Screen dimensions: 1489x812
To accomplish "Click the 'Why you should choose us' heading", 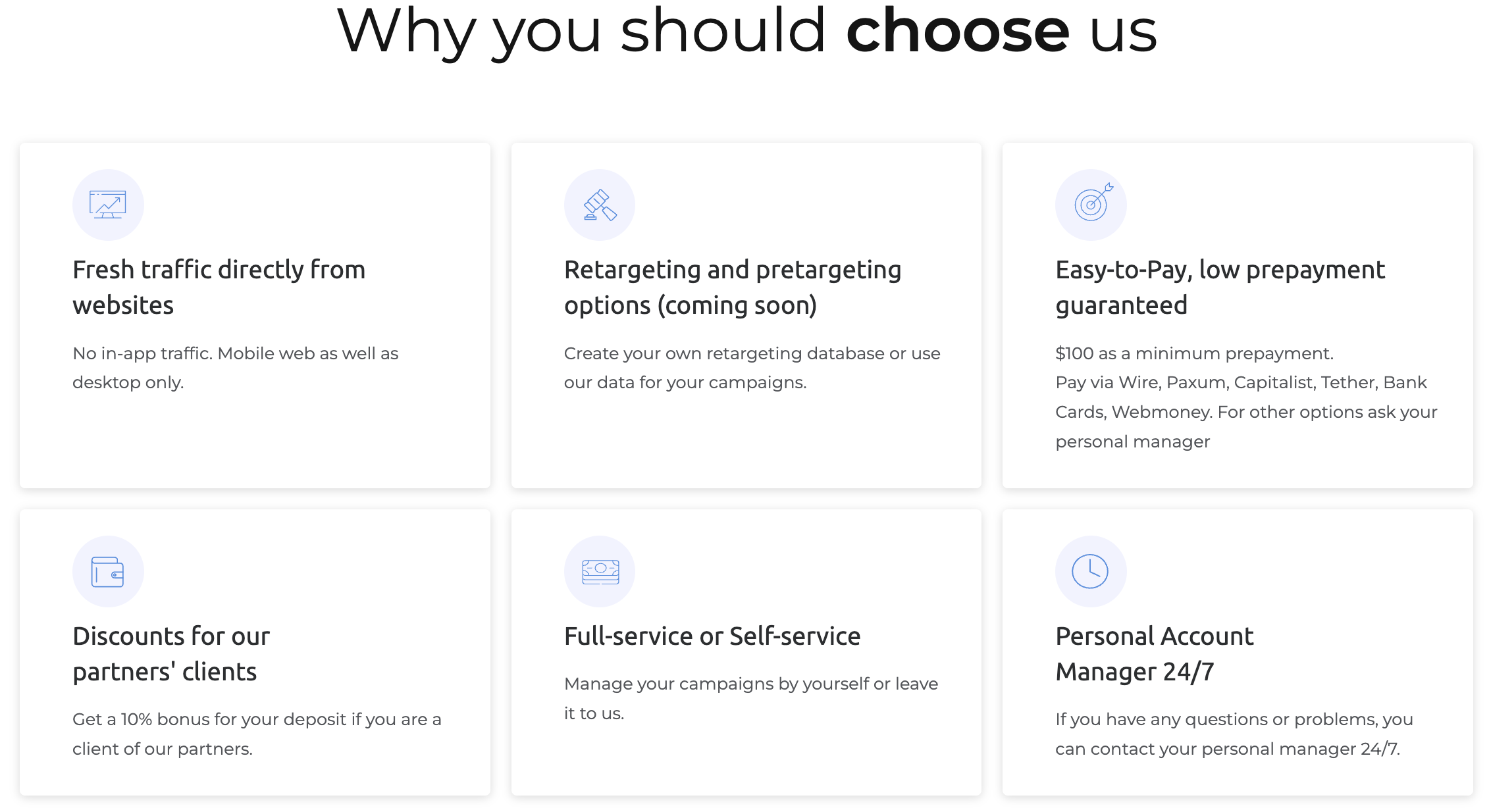I will pyautogui.click(x=746, y=32).
